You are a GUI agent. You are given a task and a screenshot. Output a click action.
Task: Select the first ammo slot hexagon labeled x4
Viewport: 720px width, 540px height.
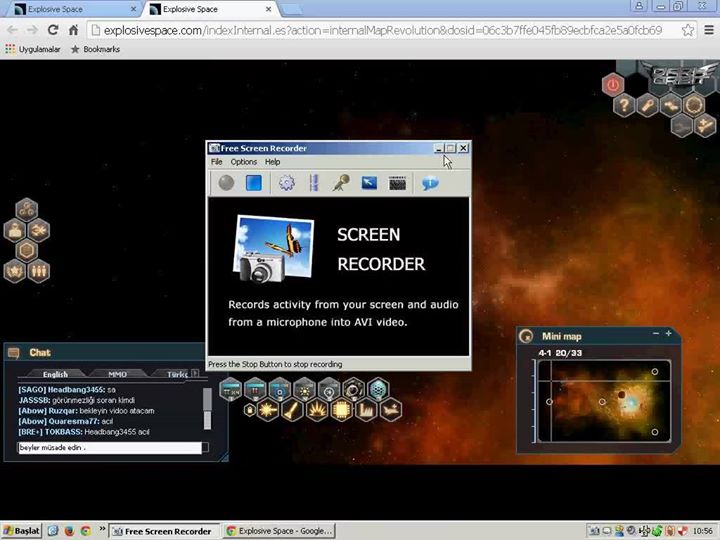pos(231,389)
